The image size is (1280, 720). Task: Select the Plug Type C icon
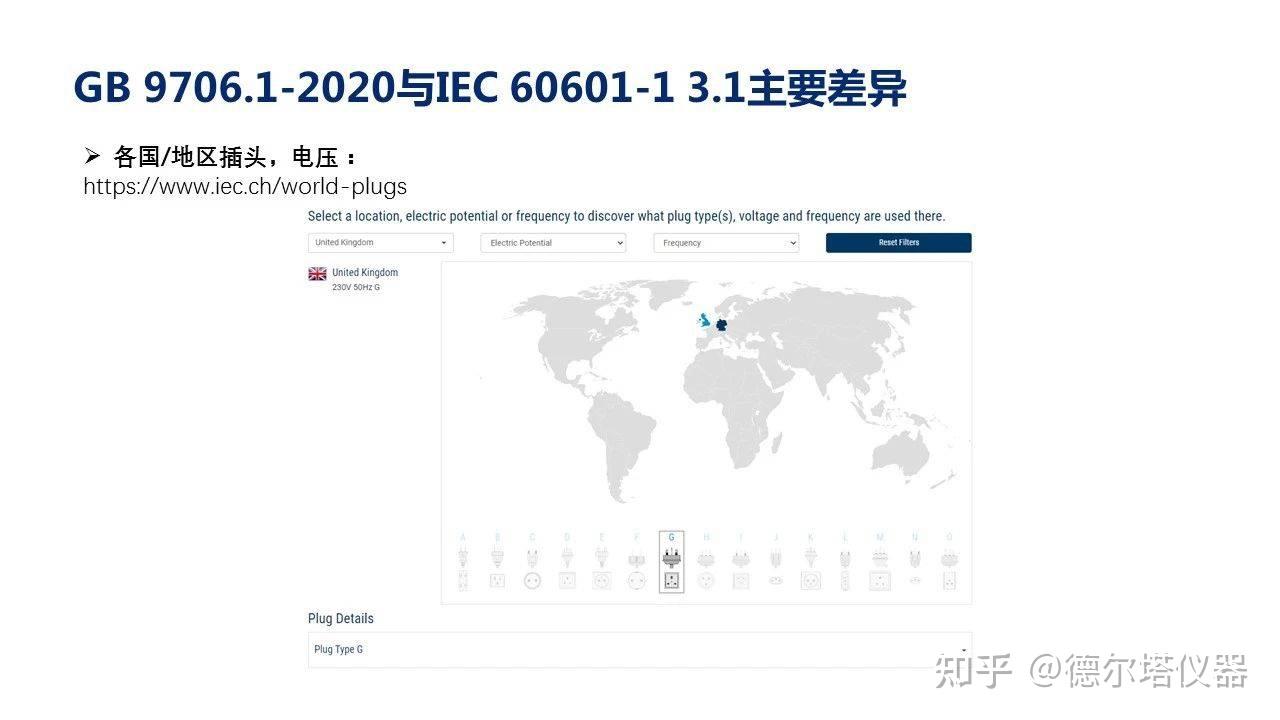click(532, 560)
